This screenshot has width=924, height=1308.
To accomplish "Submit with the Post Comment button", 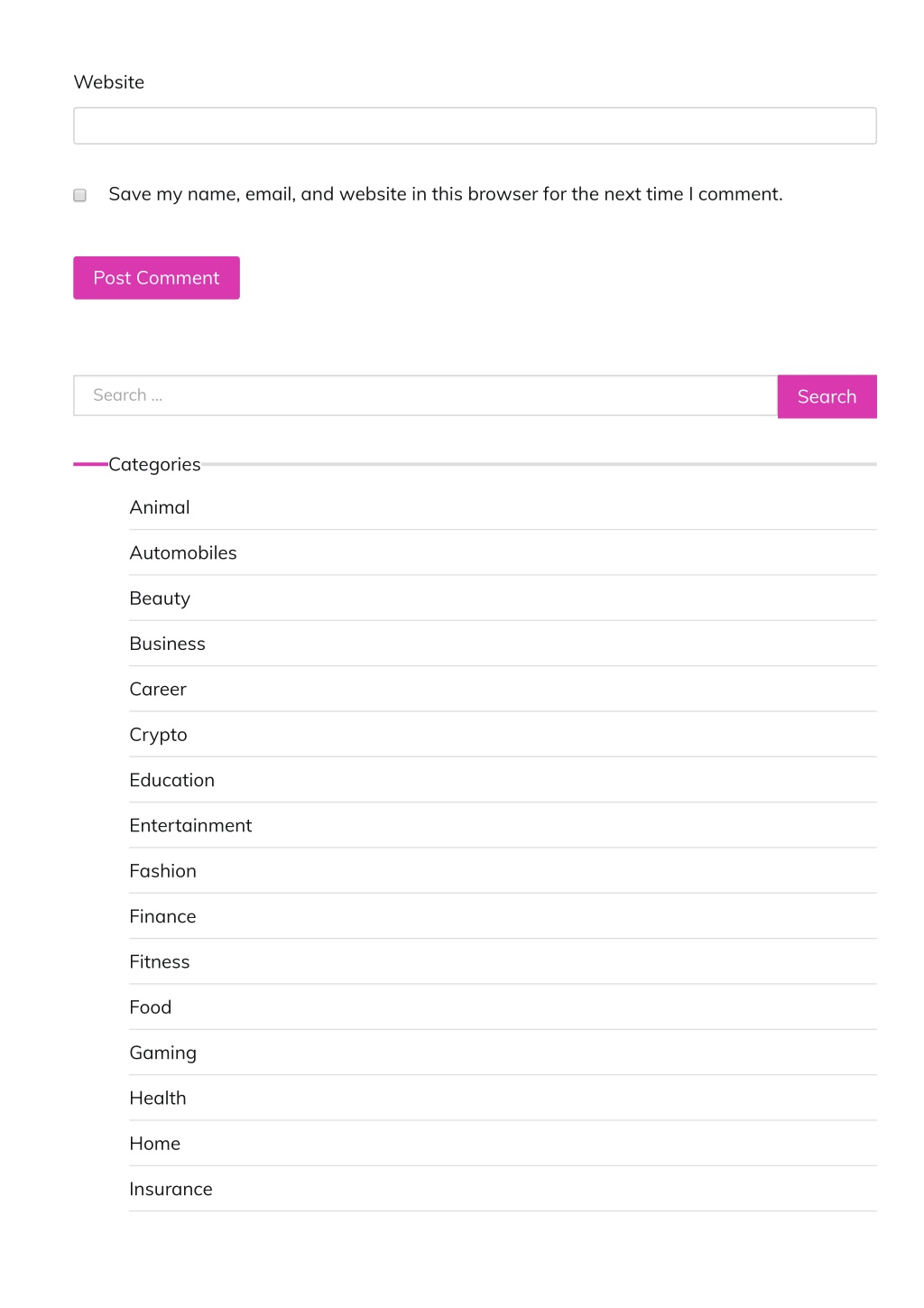I will point(156,278).
